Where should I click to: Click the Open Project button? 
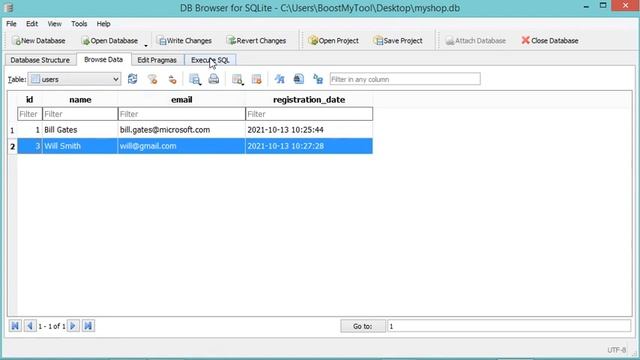(x=333, y=40)
